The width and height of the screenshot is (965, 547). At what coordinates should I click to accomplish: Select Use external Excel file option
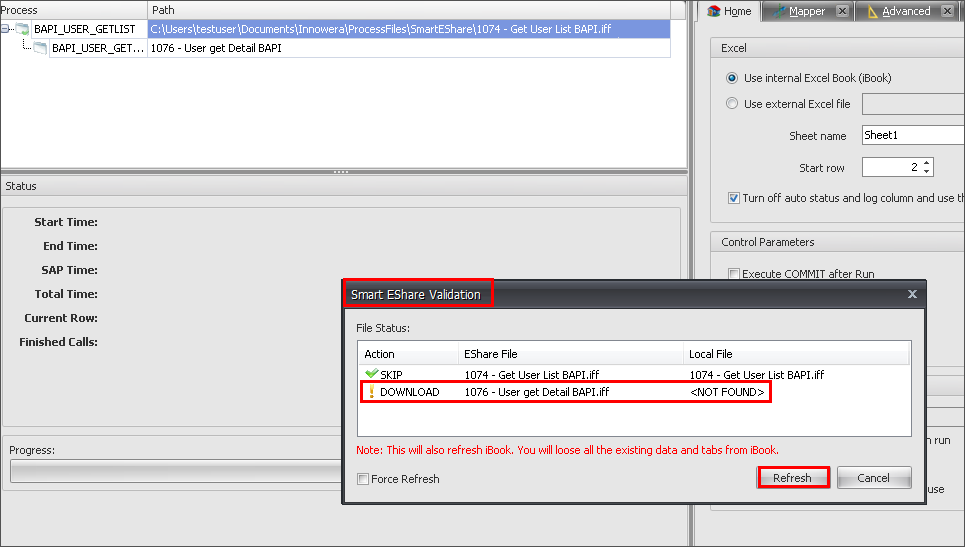(x=733, y=104)
